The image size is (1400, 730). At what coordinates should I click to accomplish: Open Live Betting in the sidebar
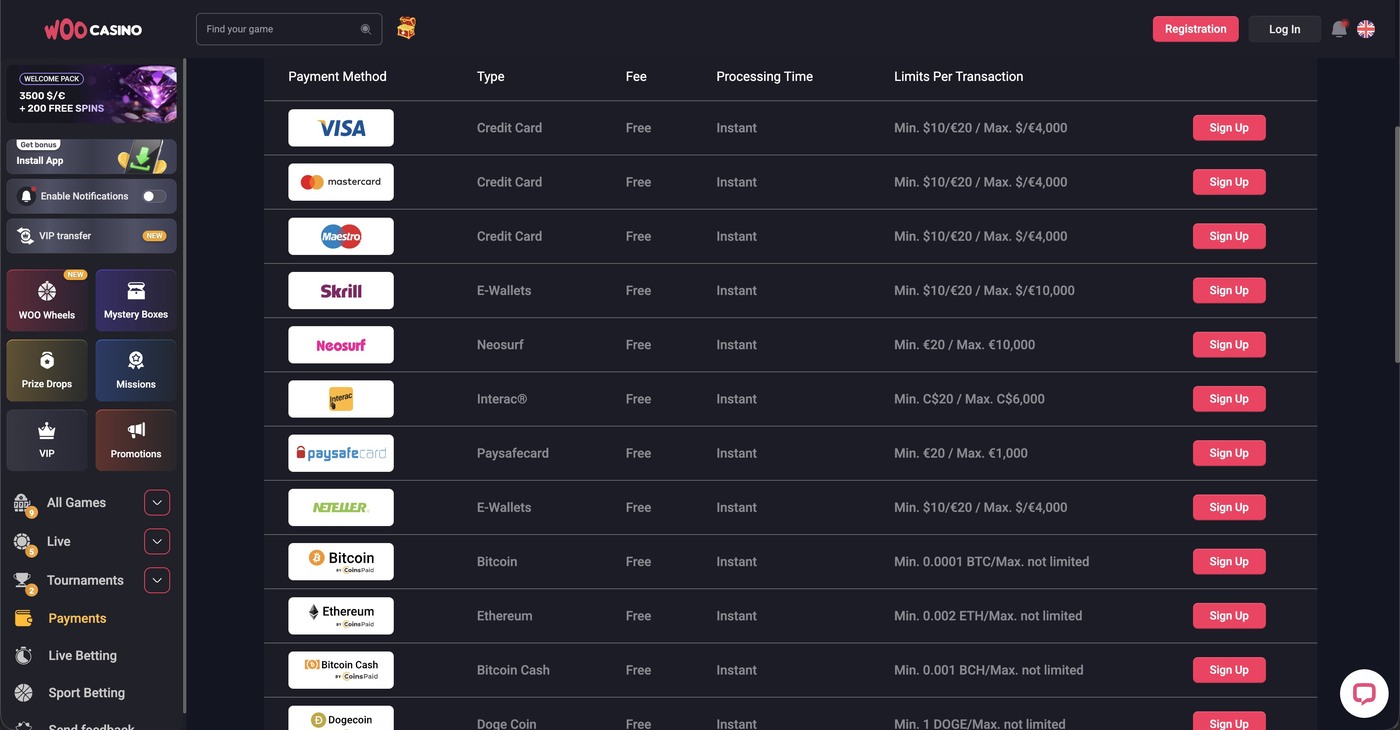[83, 655]
